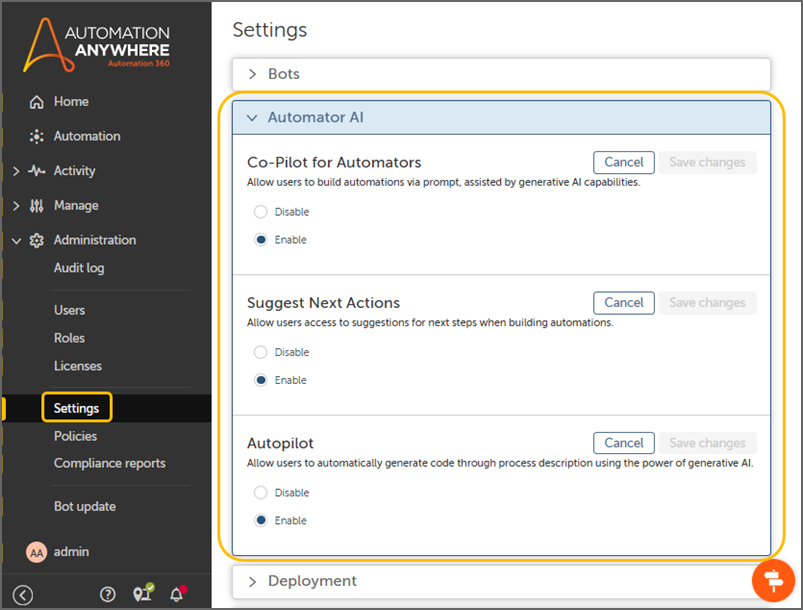Select Enable for Co-Pilot for Automators
Viewport: 803px width, 610px height.
[261, 240]
